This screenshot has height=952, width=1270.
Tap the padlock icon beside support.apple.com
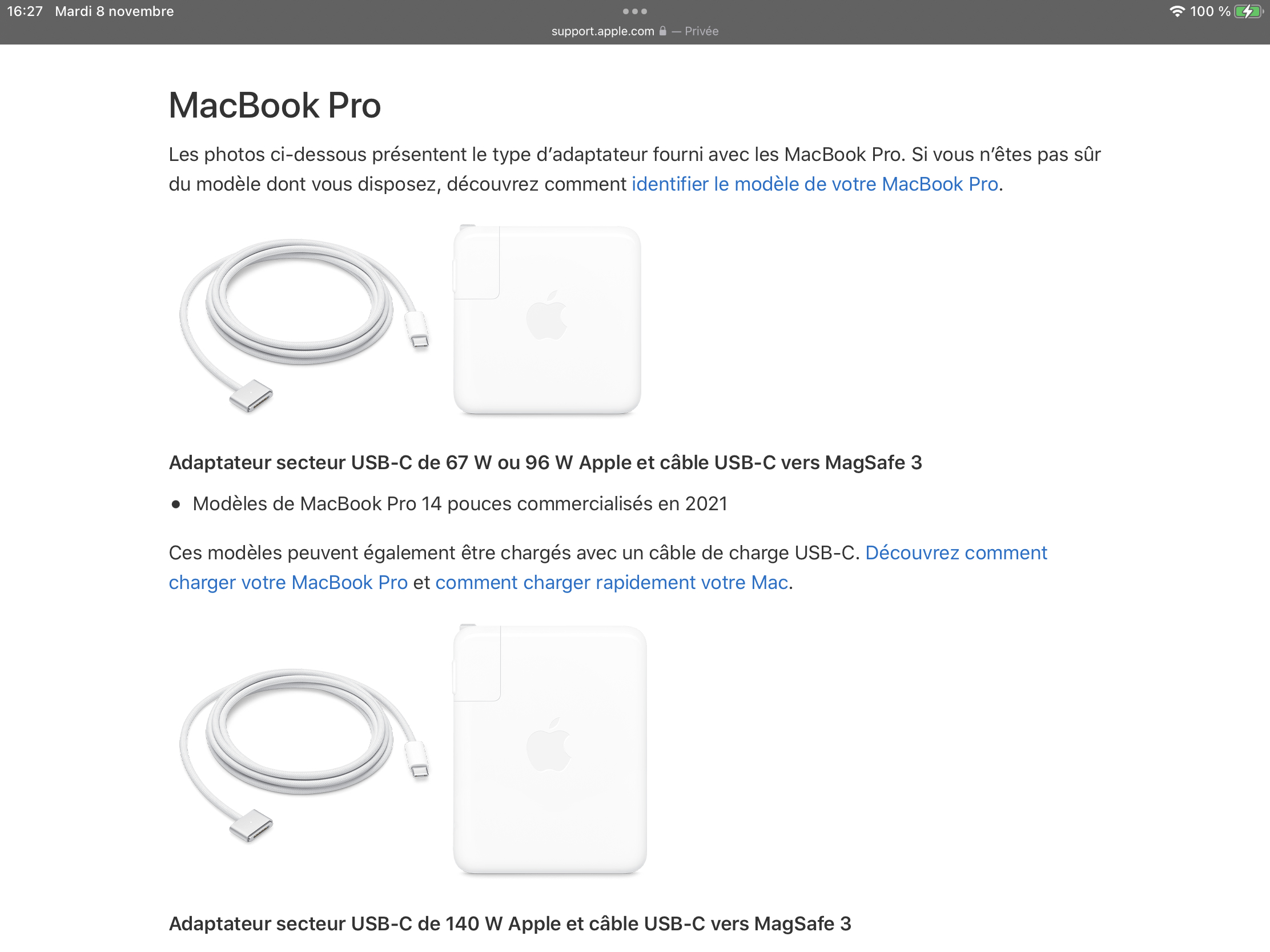coord(662,31)
